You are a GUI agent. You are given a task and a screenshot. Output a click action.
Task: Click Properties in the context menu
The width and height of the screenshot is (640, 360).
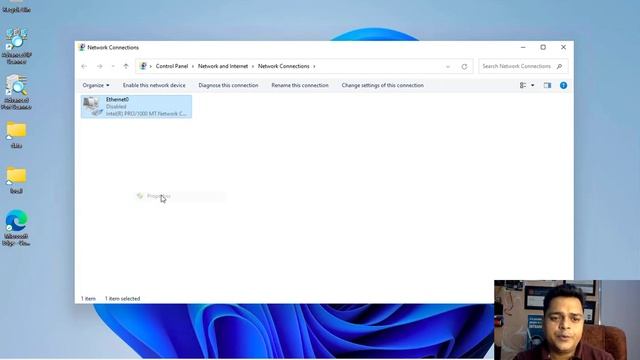point(180,196)
